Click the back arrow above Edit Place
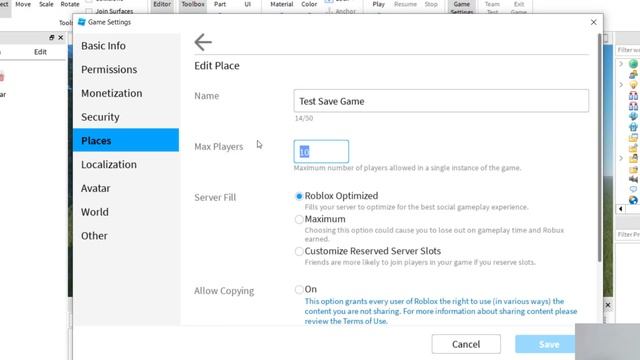This screenshot has width=640, height=360. [x=203, y=42]
